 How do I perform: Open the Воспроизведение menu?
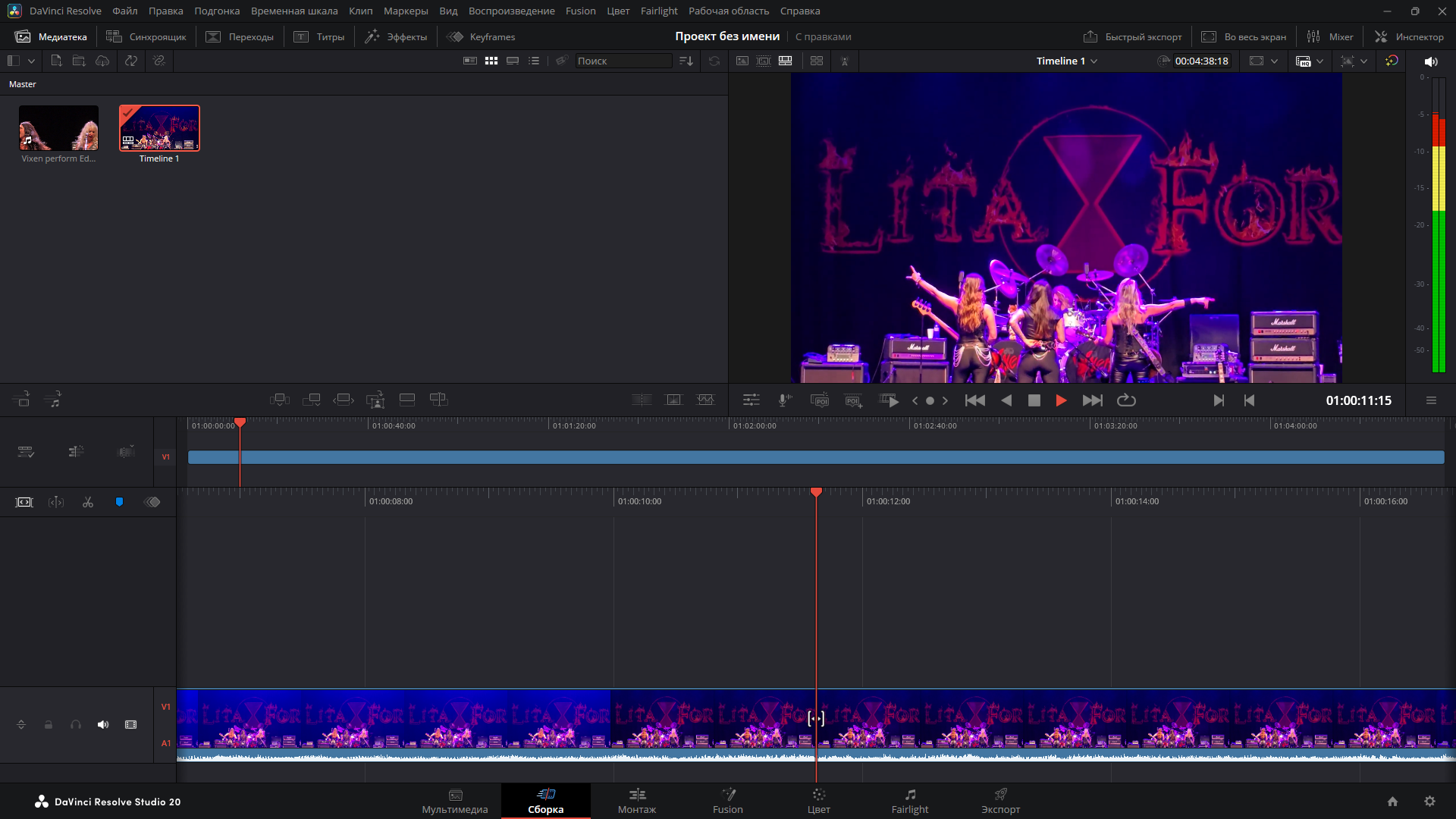(x=511, y=11)
